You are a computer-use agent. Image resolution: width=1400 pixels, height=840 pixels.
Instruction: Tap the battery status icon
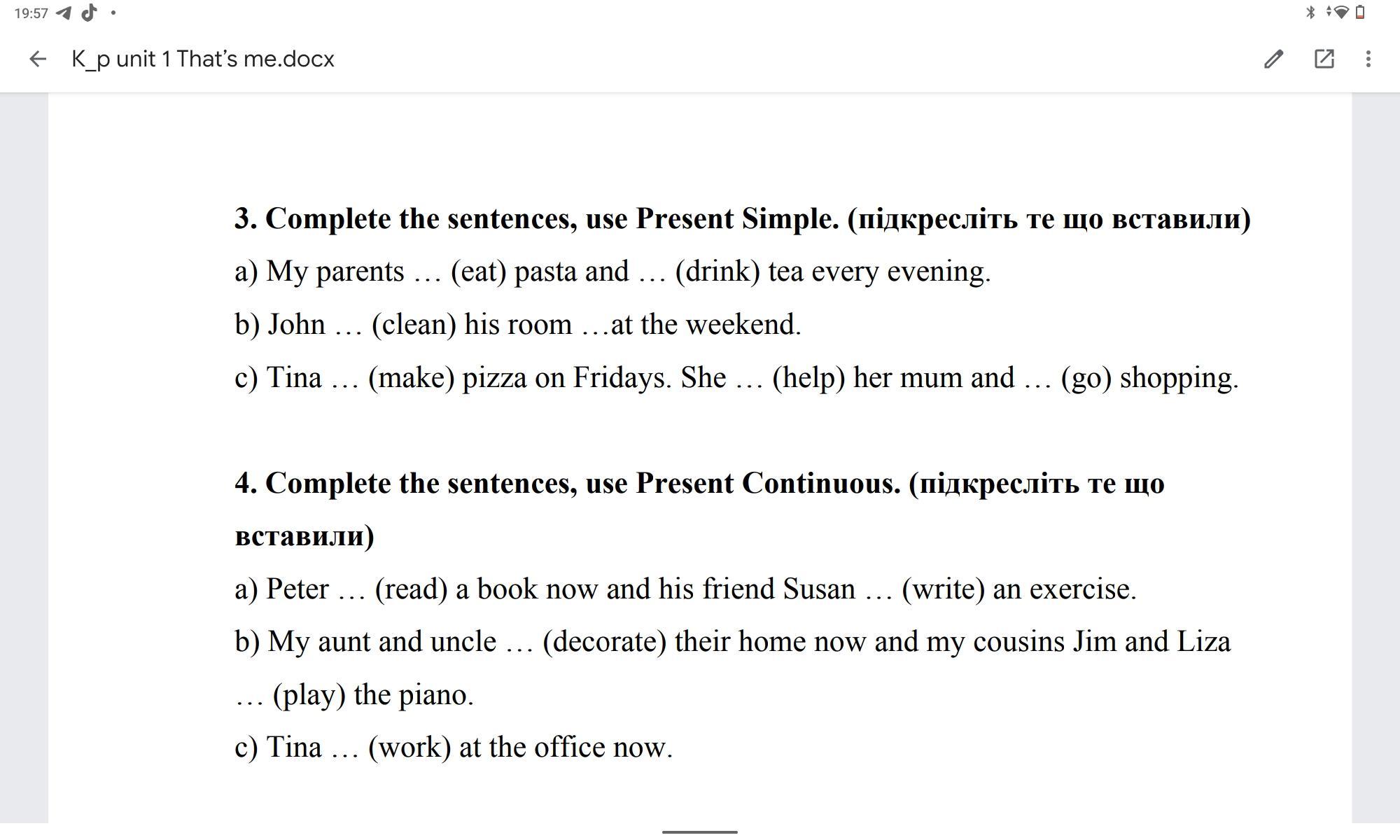click(1360, 12)
